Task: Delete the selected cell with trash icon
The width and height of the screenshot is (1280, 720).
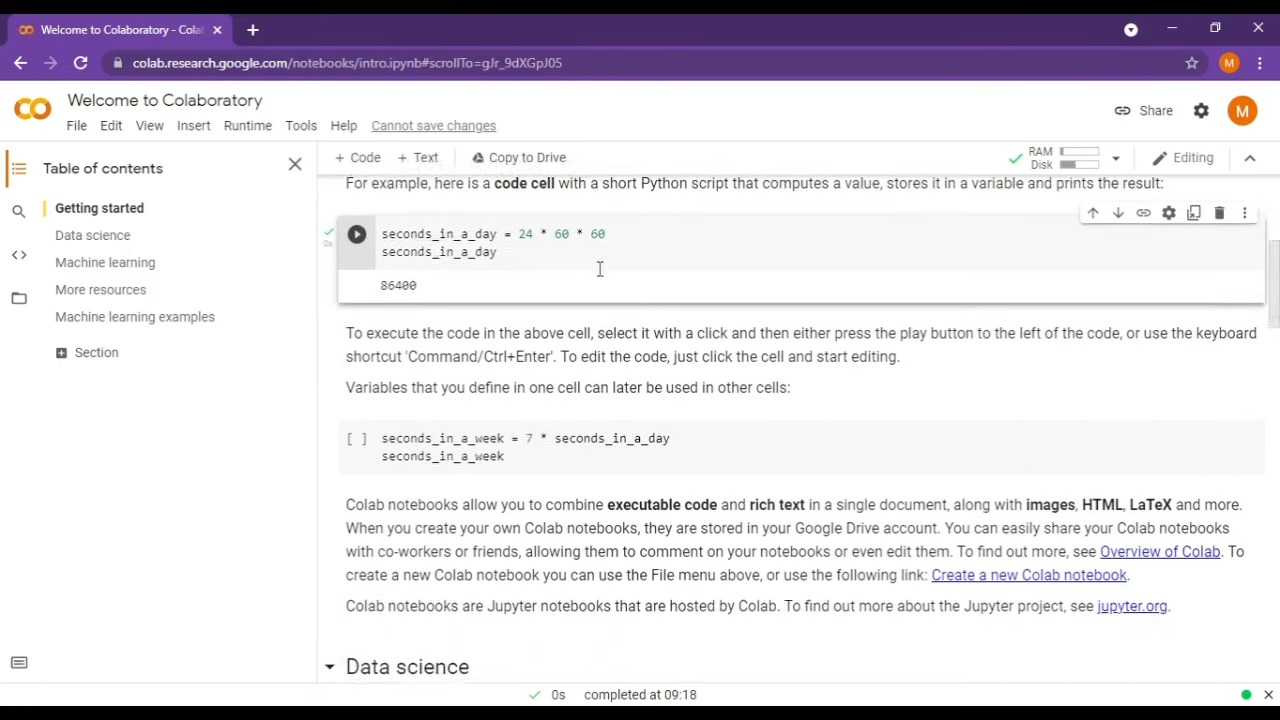Action: [x=1219, y=213]
